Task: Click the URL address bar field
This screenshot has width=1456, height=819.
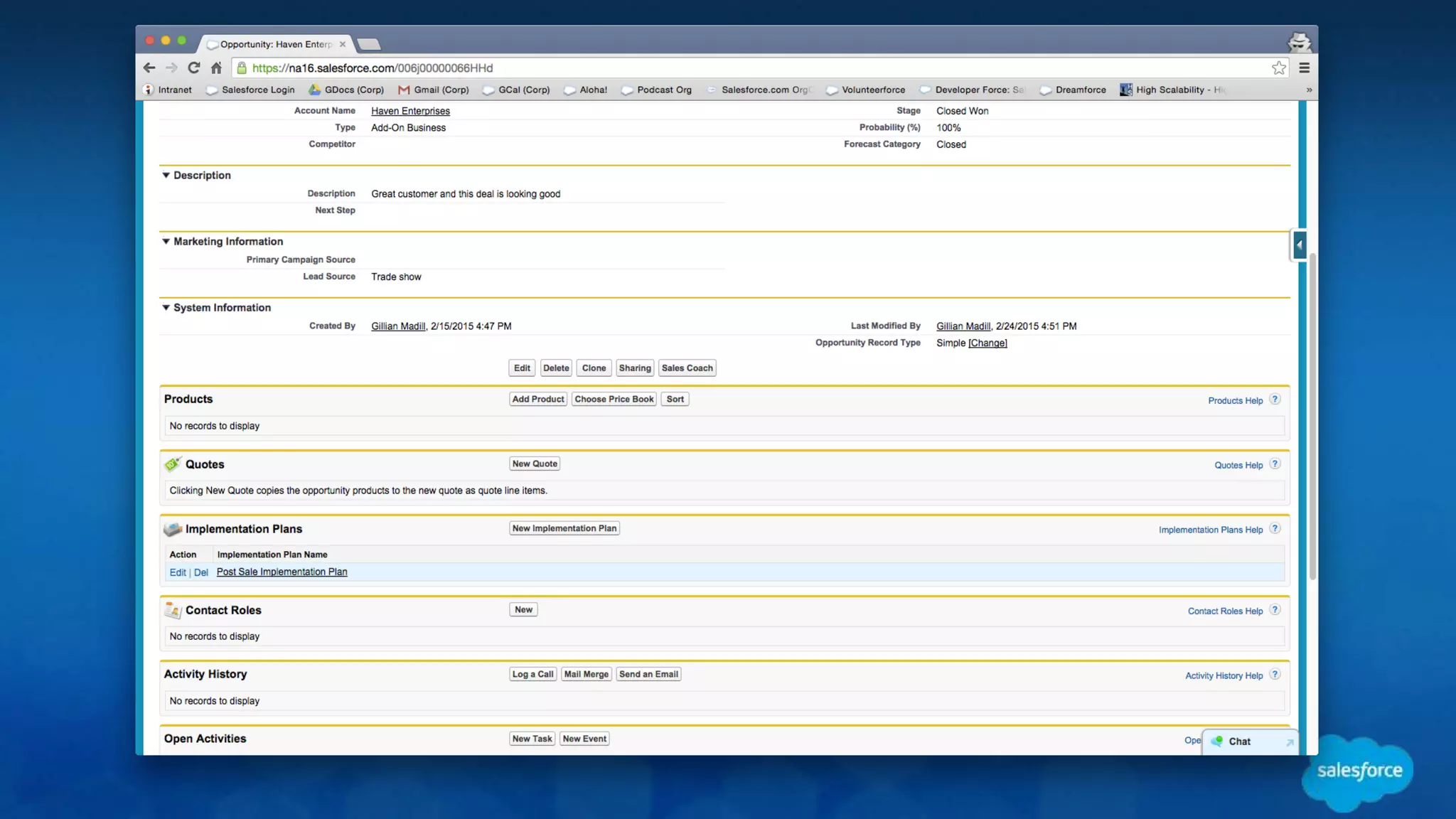Action: point(711,68)
